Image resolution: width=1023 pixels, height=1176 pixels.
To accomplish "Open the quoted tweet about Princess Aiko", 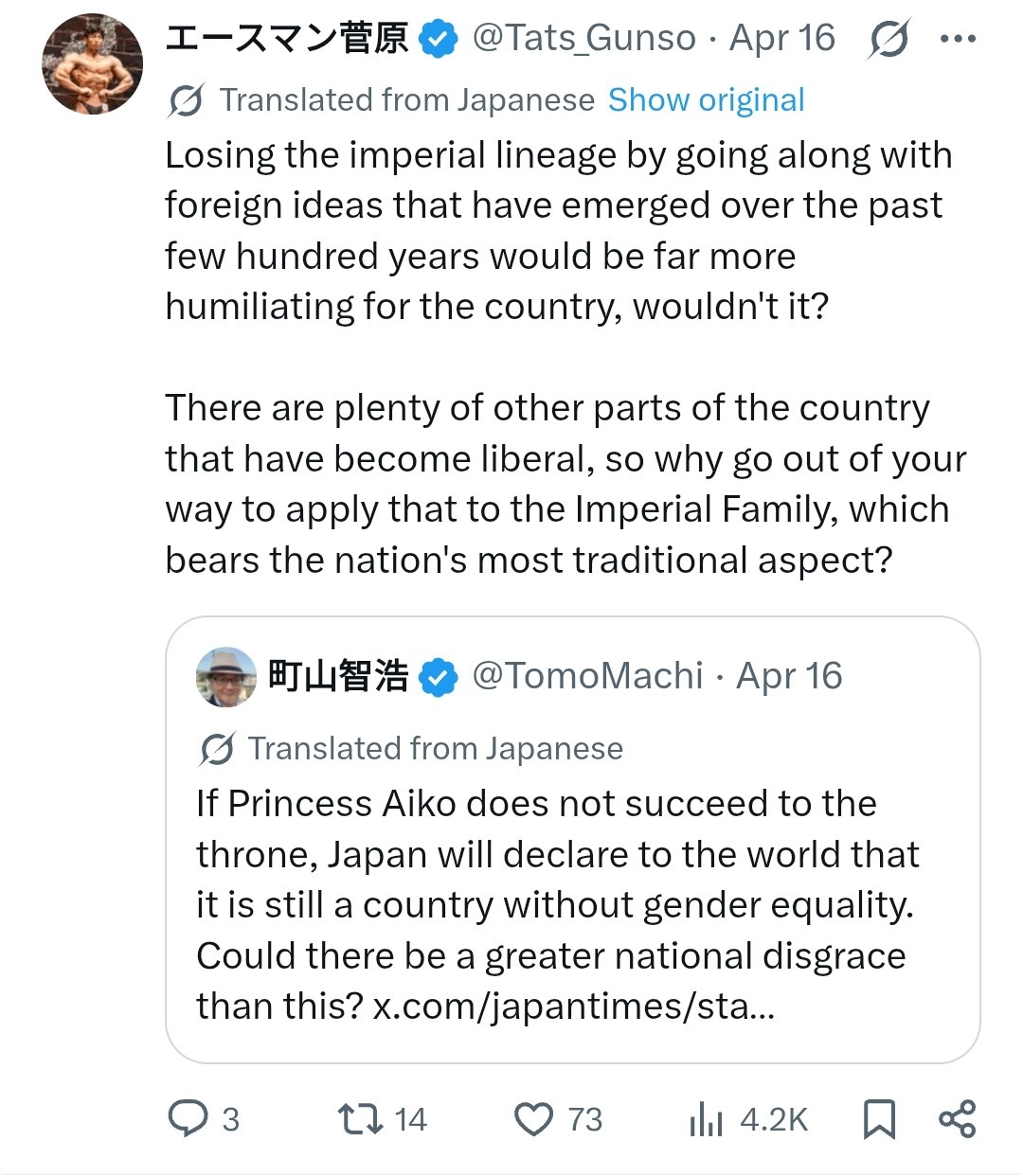I will click(x=573, y=840).
